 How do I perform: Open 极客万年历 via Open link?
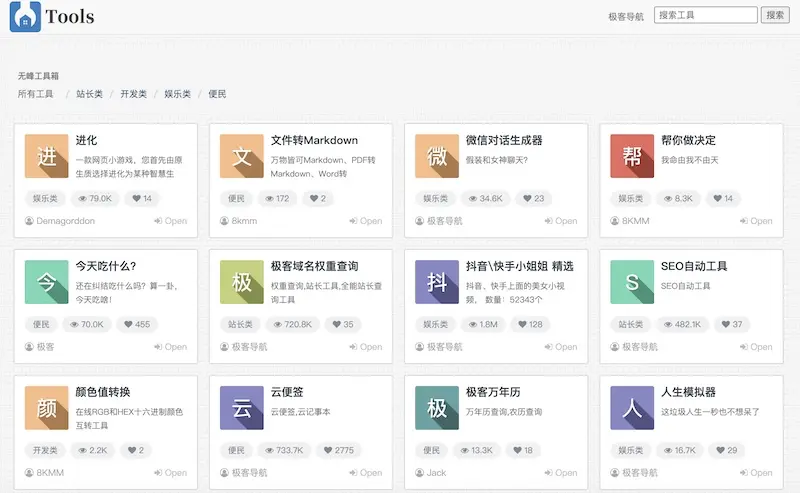tap(561, 473)
